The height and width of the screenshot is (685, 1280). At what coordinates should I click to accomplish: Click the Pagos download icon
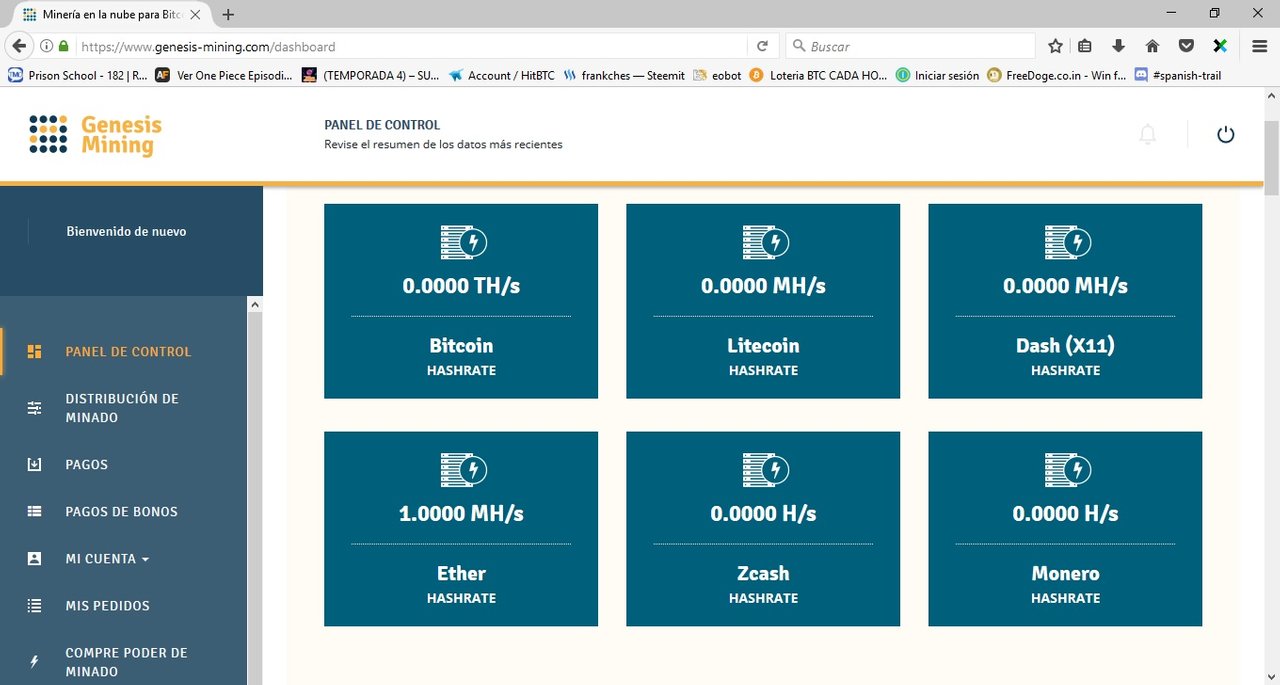pyautogui.click(x=35, y=465)
